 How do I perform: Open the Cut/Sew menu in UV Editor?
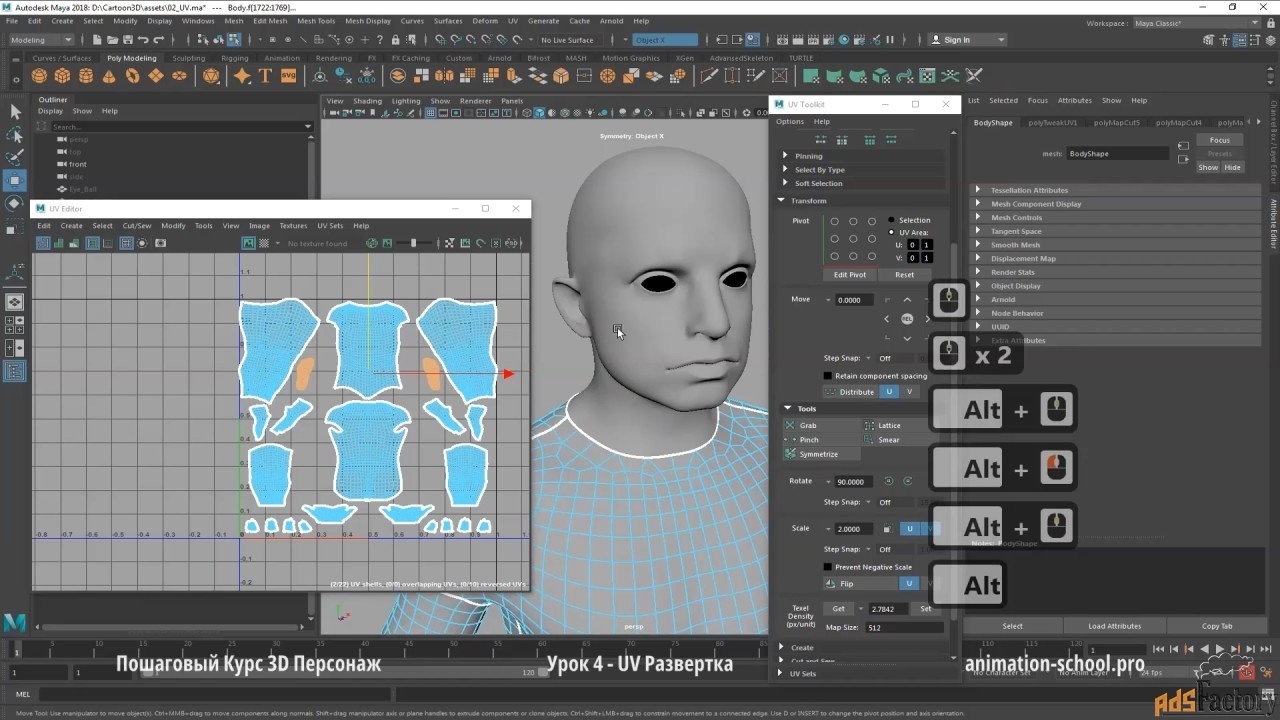(137, 226)
